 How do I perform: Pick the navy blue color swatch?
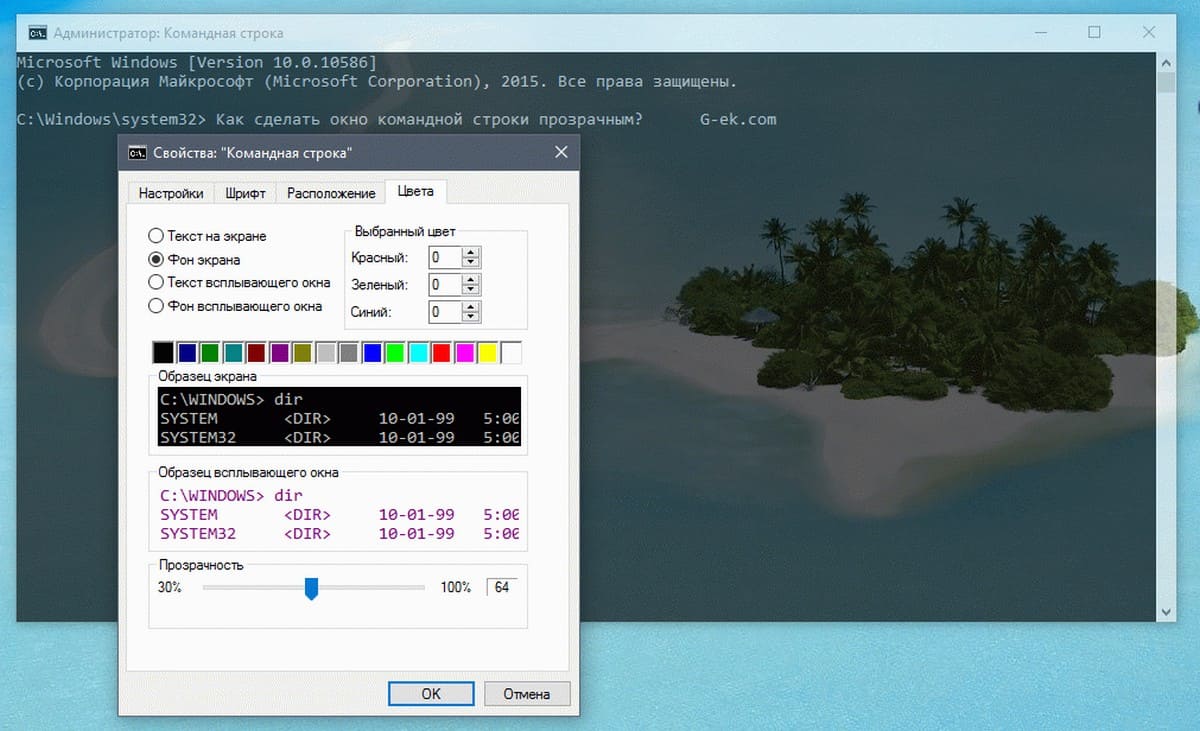point(186,352)
